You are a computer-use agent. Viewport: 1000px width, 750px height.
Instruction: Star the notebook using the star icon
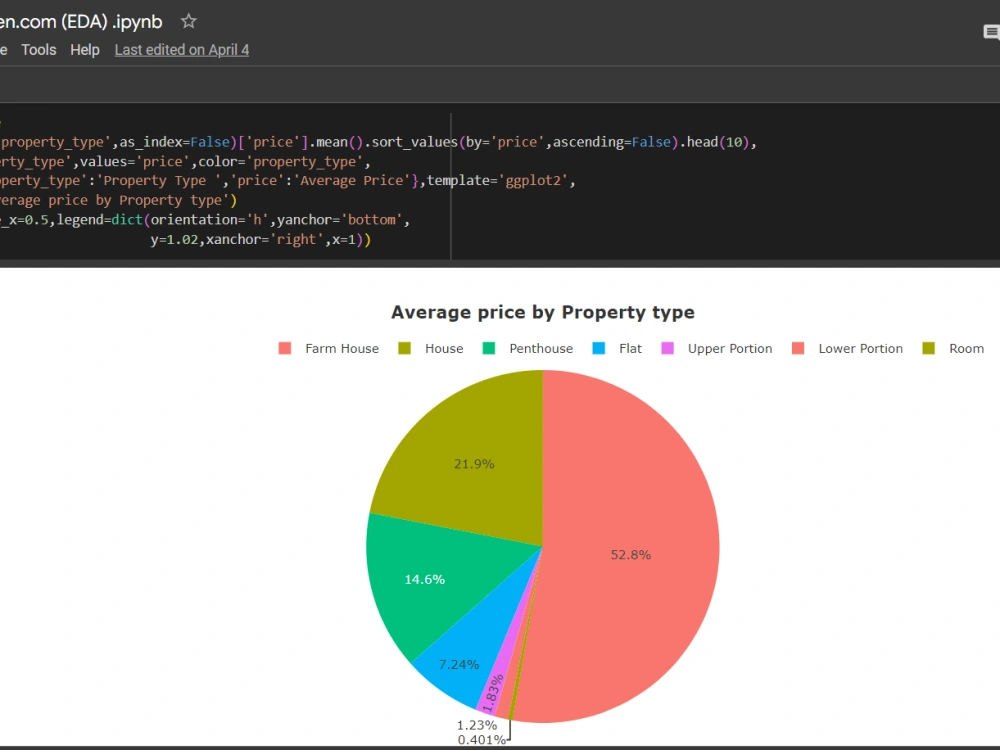tap(187, 20)
